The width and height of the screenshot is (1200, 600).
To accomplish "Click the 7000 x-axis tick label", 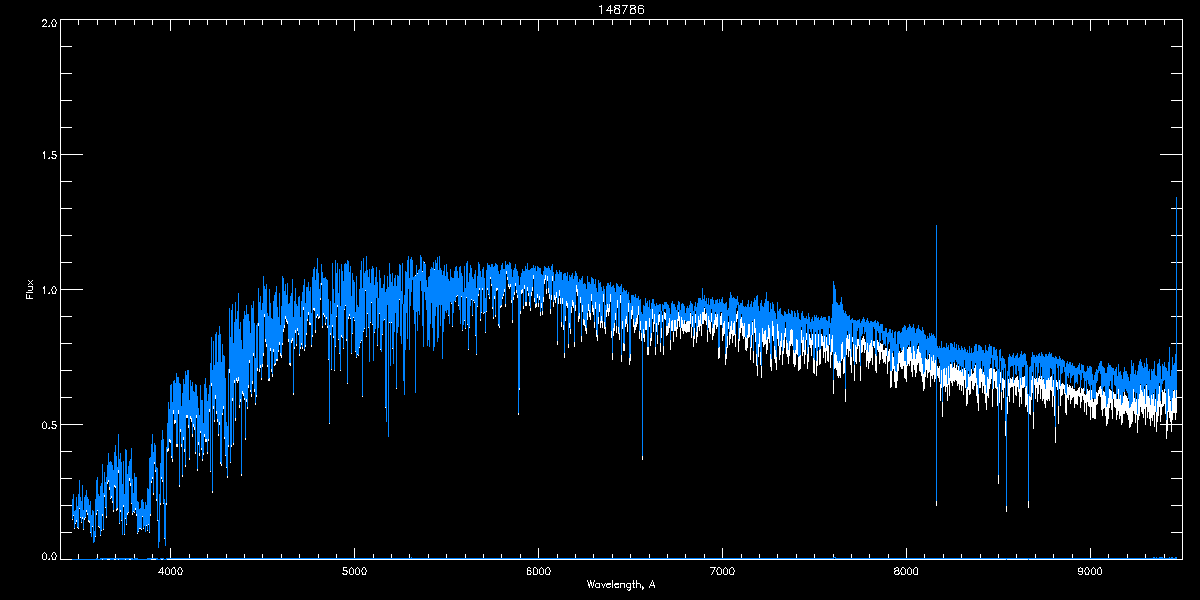I will pyautogui.click(x=722, y=572).
